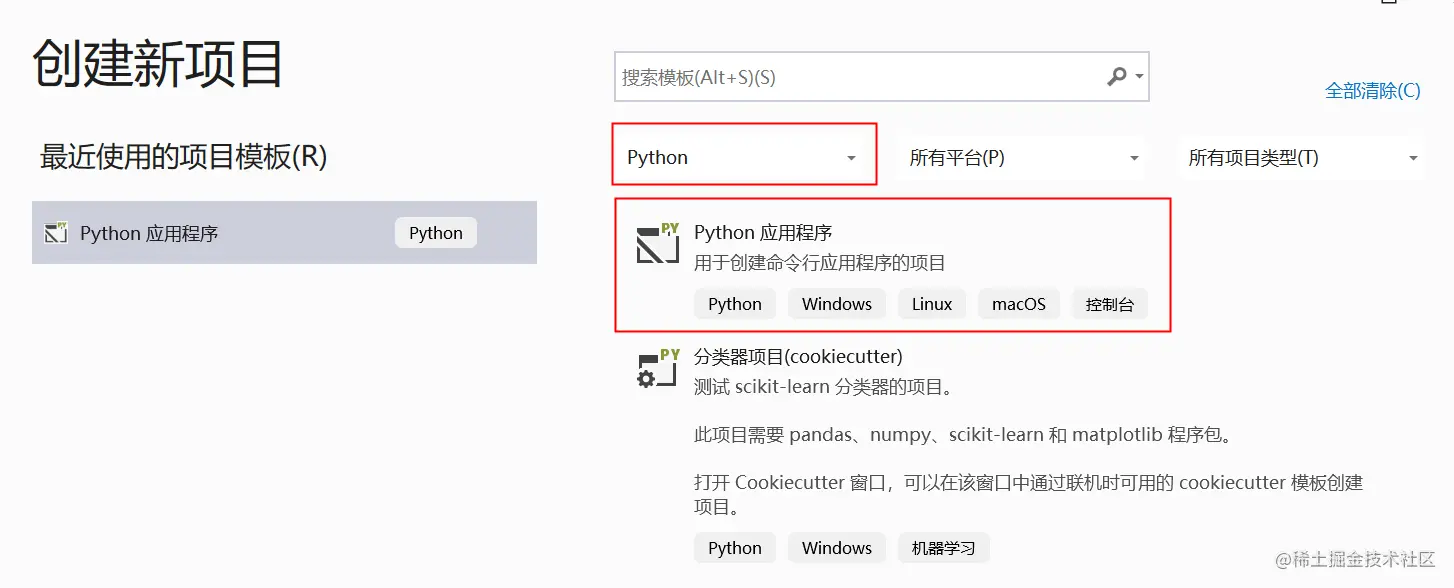1454x588 pixels.
Task: Open the search box dropdown arrow
Action: [1139, 77]
